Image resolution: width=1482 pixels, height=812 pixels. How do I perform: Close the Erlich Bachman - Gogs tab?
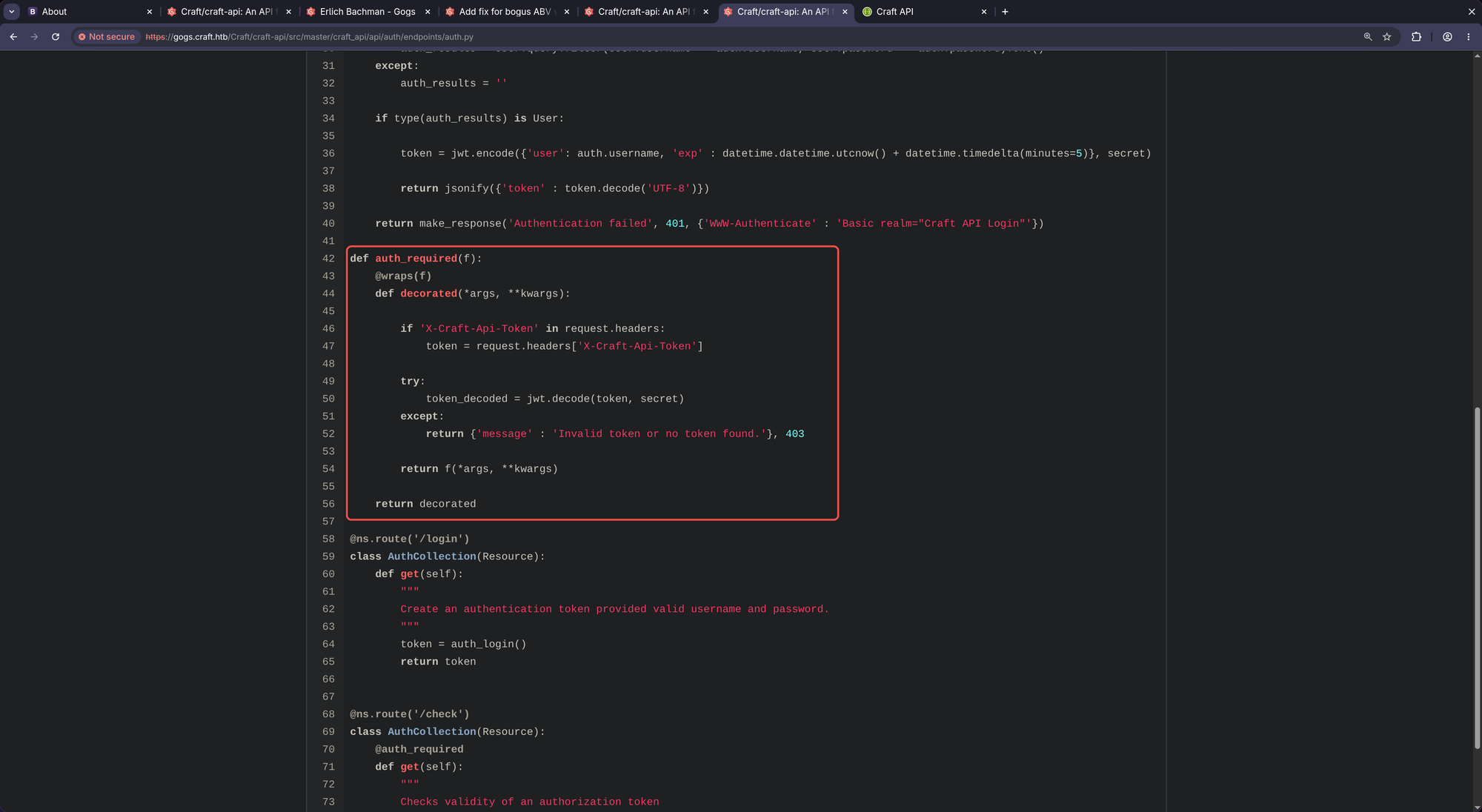428,12
